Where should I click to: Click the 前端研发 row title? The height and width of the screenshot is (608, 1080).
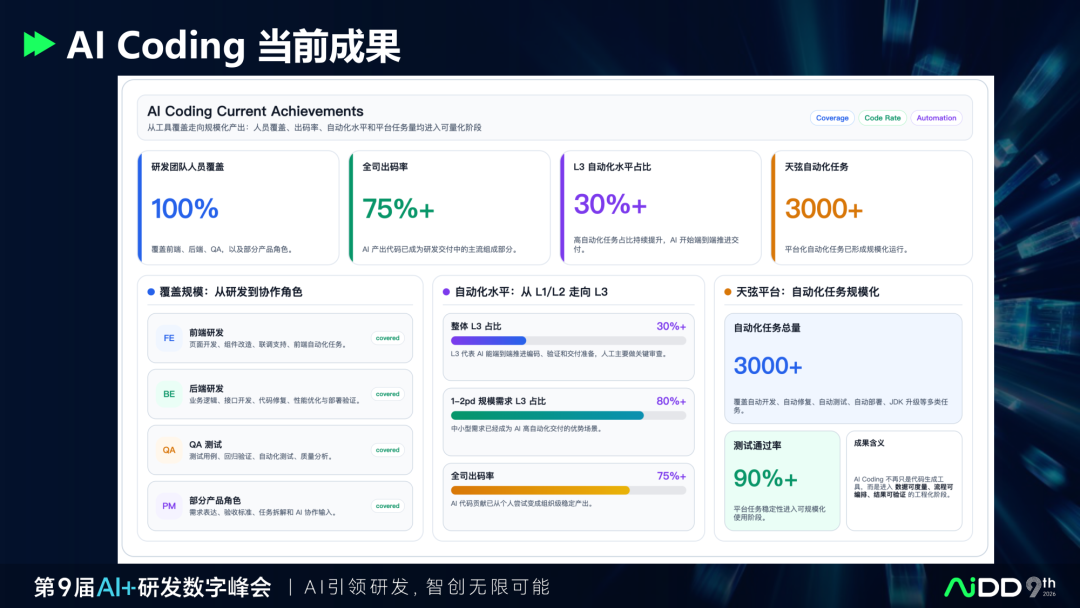206,333
